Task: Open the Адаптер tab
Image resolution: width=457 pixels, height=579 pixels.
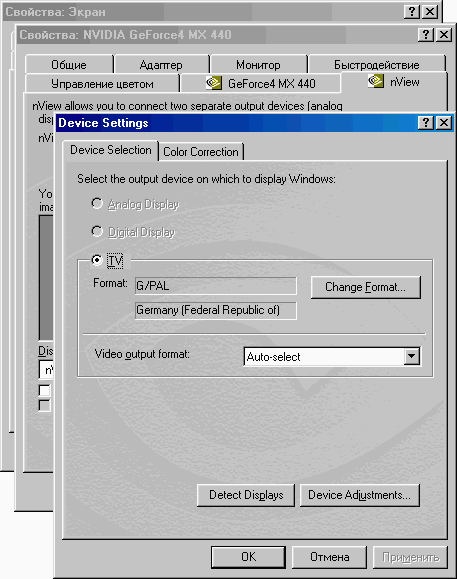Action: click(161, 65)
